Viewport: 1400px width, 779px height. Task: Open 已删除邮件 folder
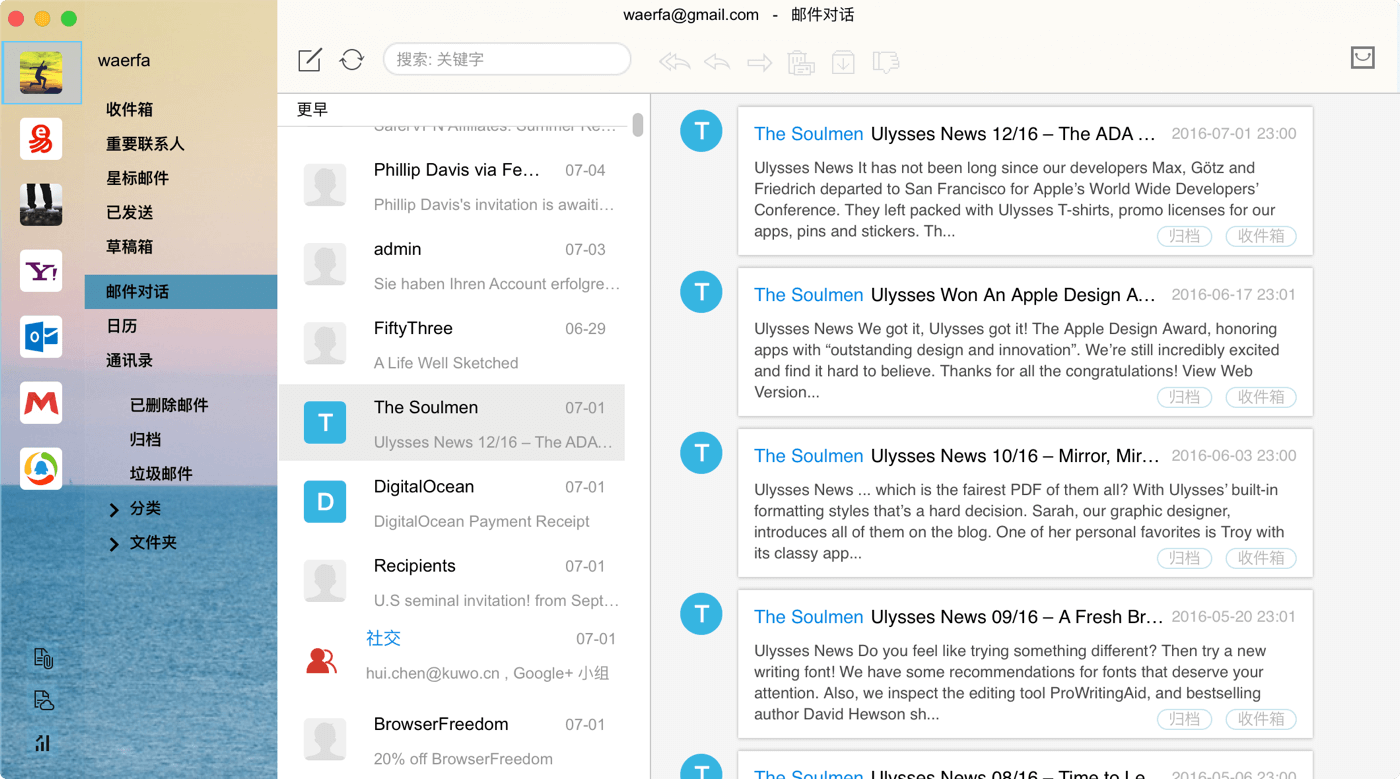(169, 405)
